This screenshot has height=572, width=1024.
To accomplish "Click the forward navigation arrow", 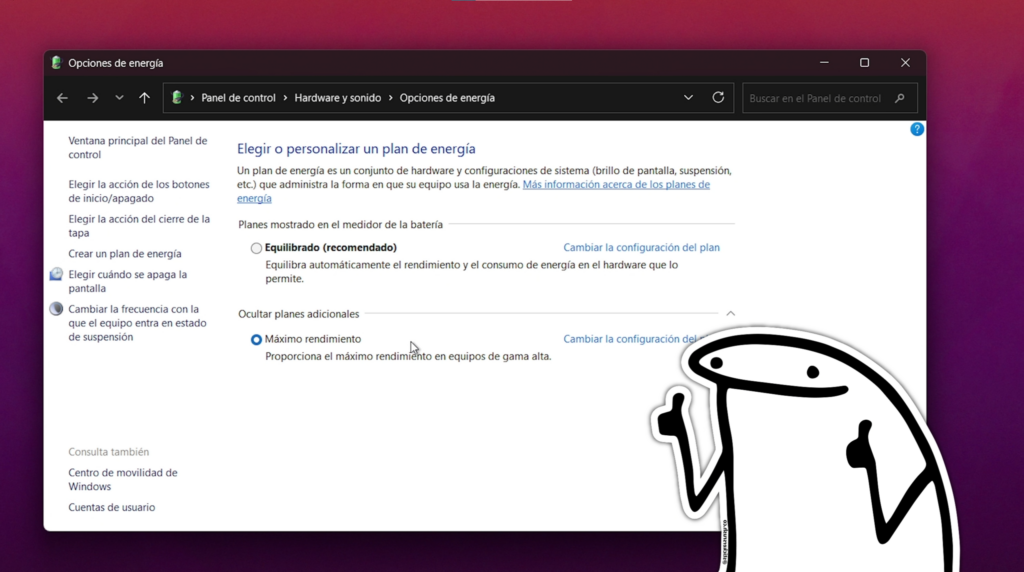I will [x=92, y=98].
